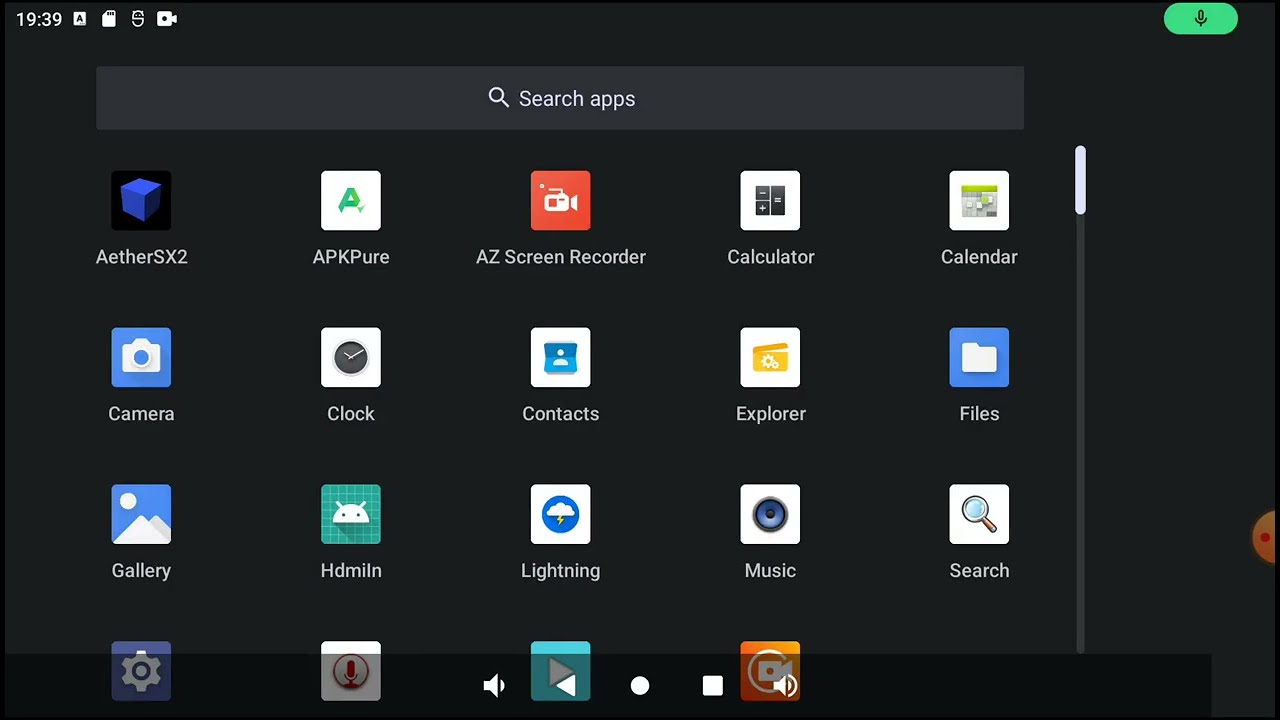Launch the Files app
The width and height of the screenshot is (1280, 720).
click(x=979, y=358)
